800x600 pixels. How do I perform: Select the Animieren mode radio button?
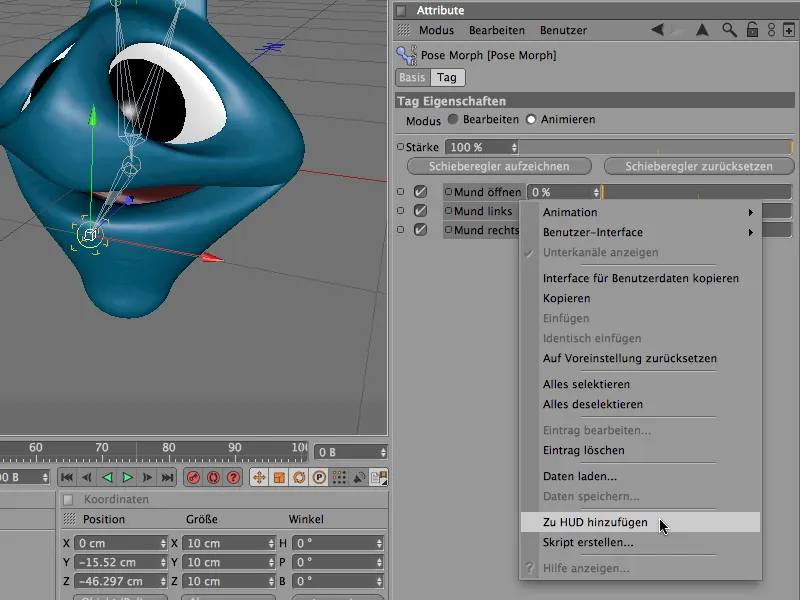pos(531,120)
